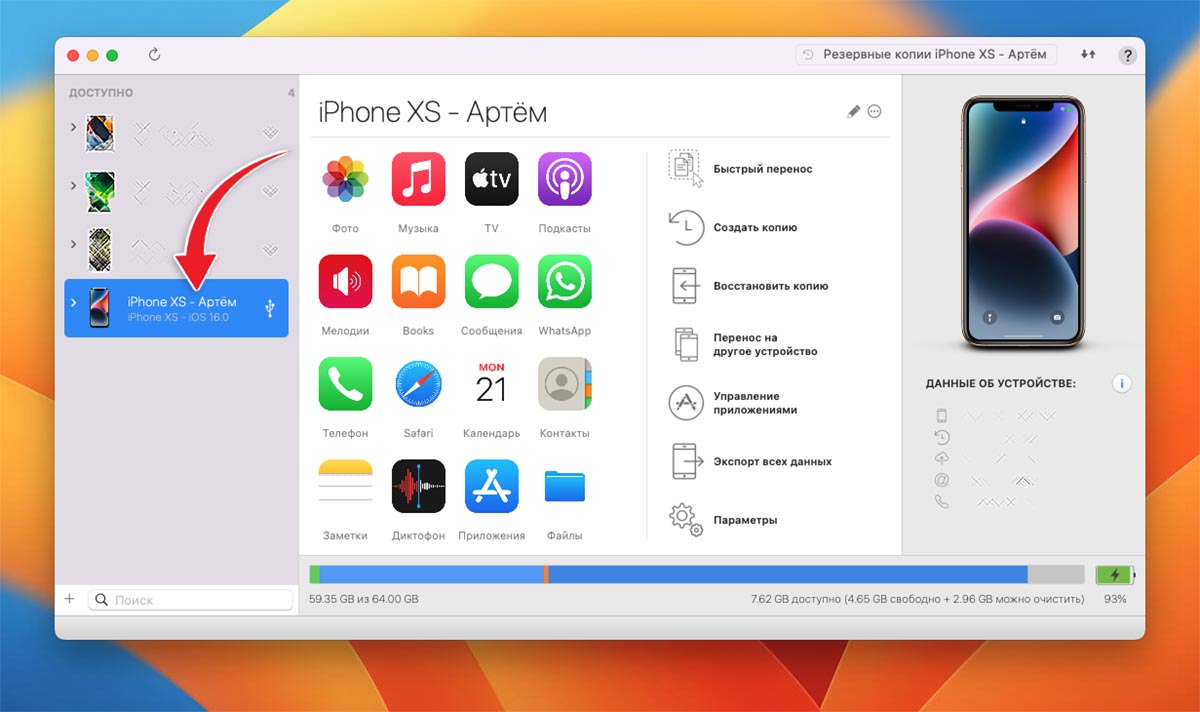1200x712 pixels.
Task: Click Создать копию to back up
Action: (733, 227)
